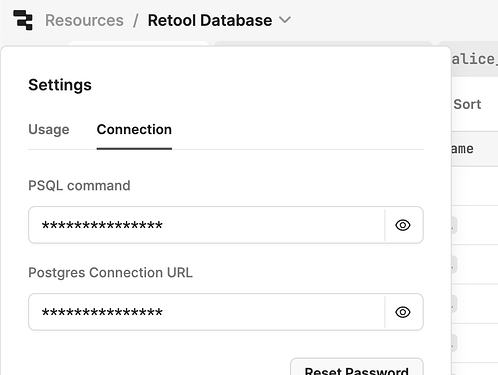Click the Settings heading

click(60, 85)
